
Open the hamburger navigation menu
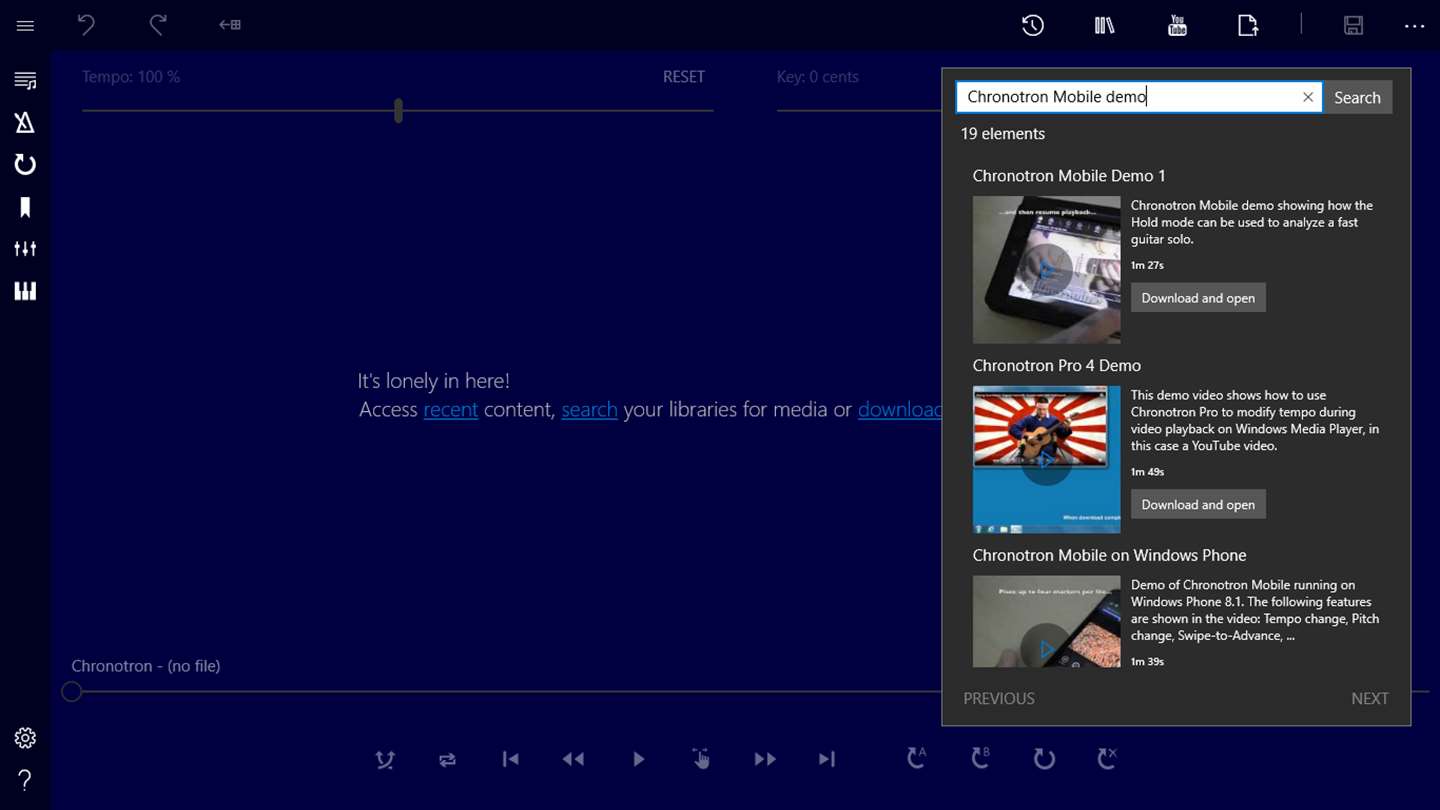25,26
